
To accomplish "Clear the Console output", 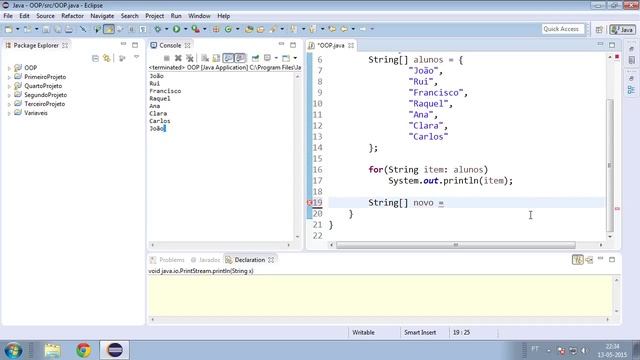I will point(205,58).
